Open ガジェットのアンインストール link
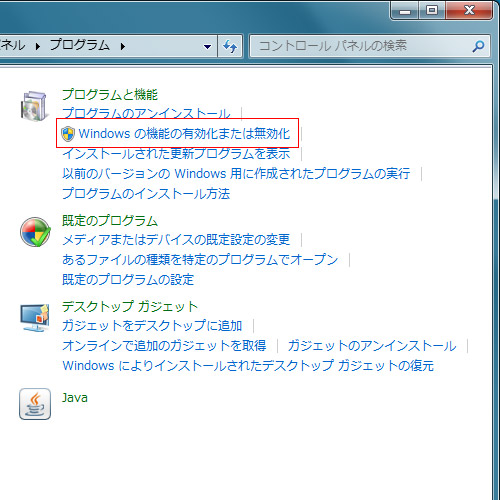This screenshot has width=500, height=500. coord(372,346)
